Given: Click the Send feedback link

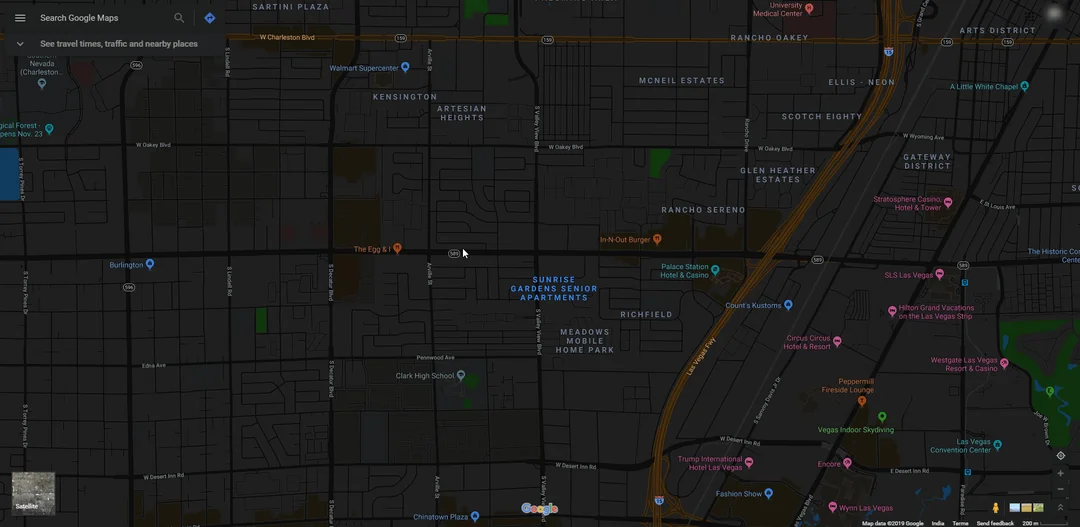Looking at the screenshot, I should pos(995,524).
